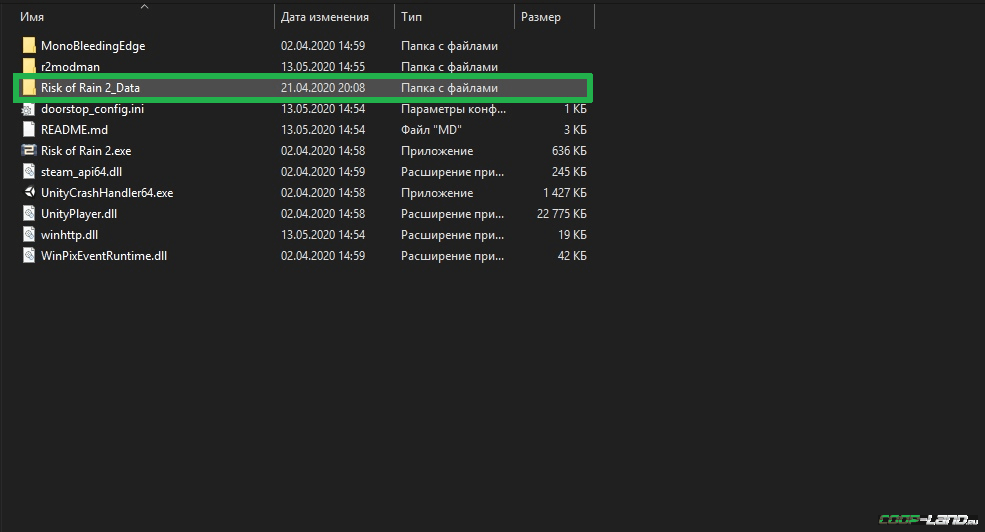985x532 pixels.
Task: Select the steam_api64.dll file name
Action: (82, 171)
